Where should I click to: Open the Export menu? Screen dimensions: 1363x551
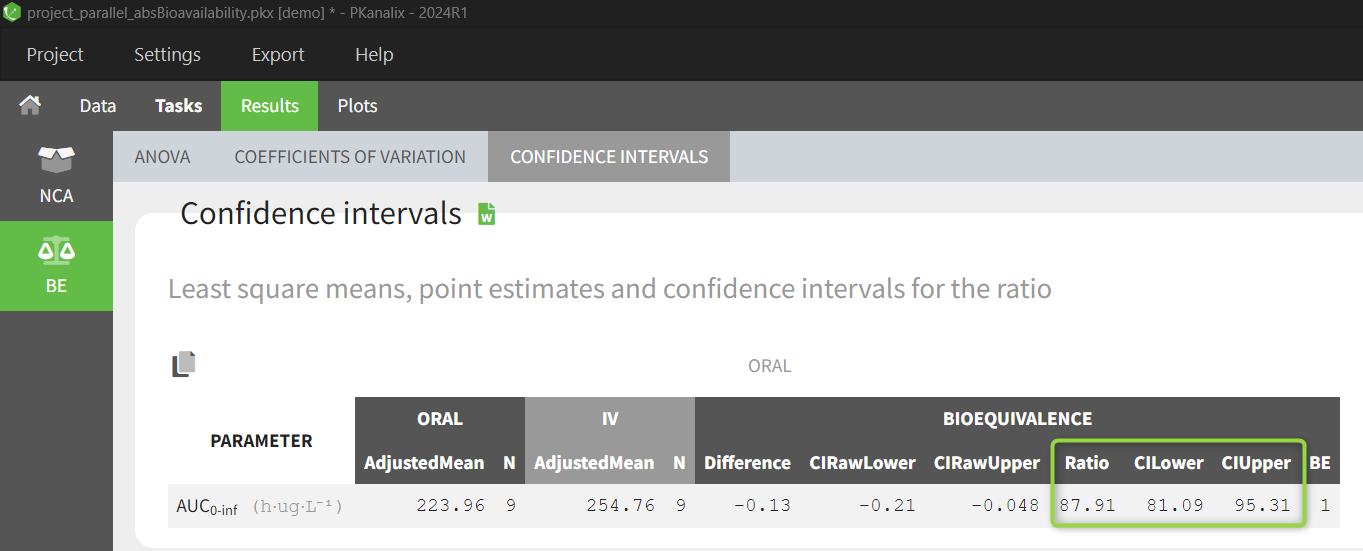tap(278, 55)
